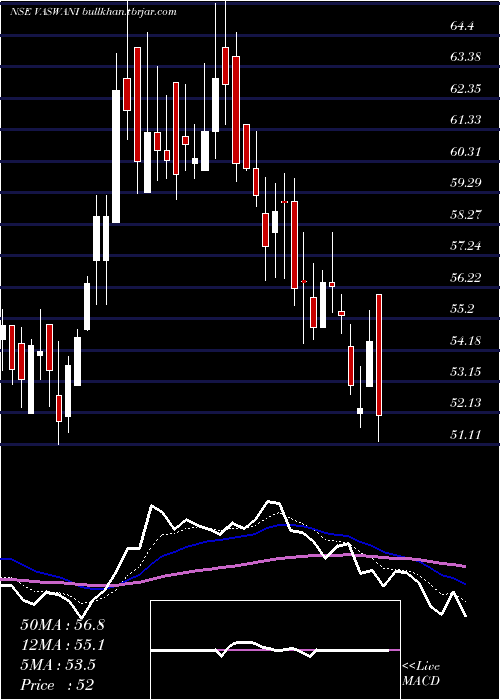This screenshot has height=700, width=500.
Task: Click the 5MA : 53.5 readout
Action: [58, 665]
